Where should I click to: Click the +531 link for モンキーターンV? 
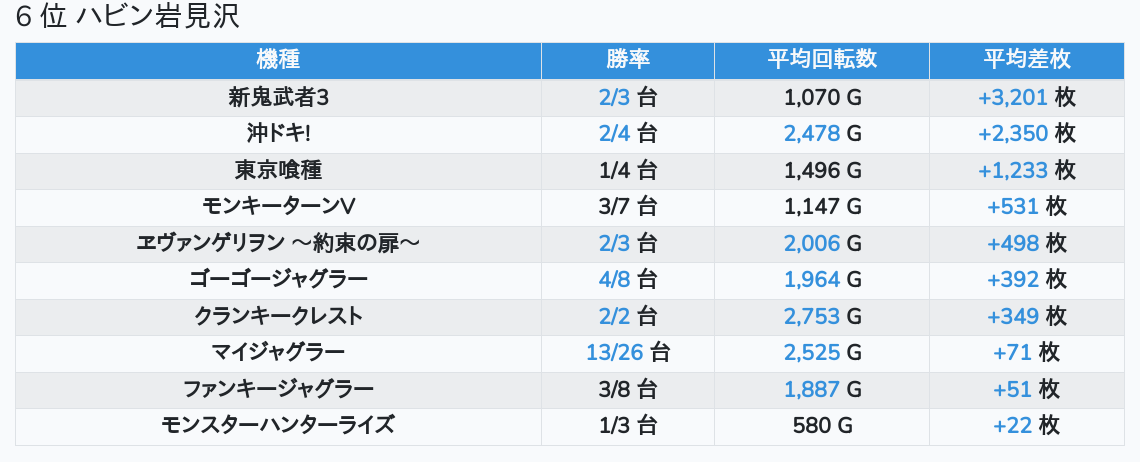click(x=1013, y=207)
